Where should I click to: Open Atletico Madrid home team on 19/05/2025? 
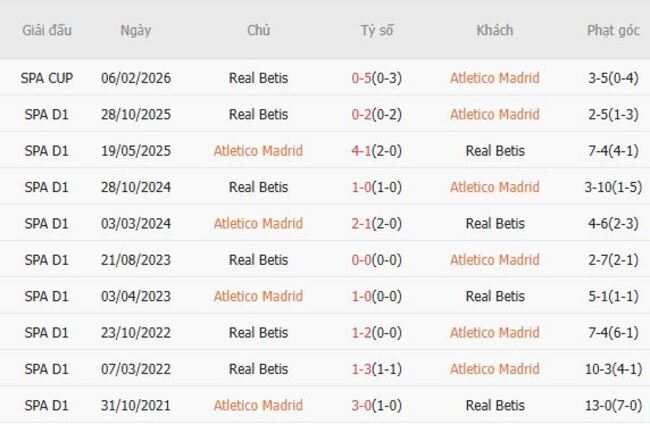(258, 151)
